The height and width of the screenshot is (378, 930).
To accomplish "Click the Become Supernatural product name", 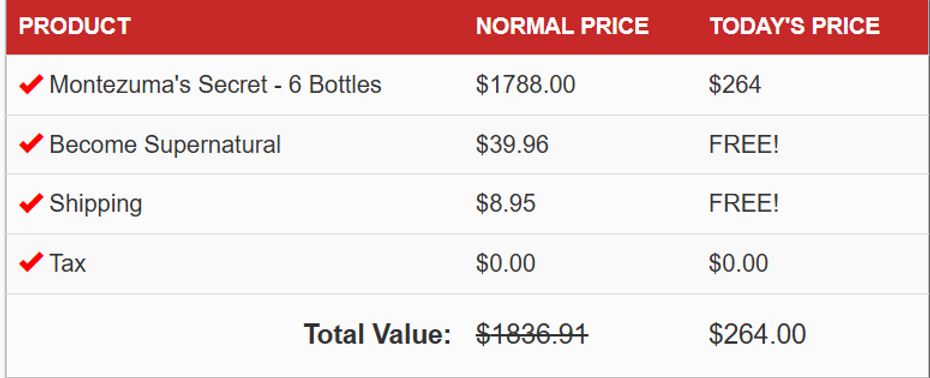I will (x=165, y=145).
